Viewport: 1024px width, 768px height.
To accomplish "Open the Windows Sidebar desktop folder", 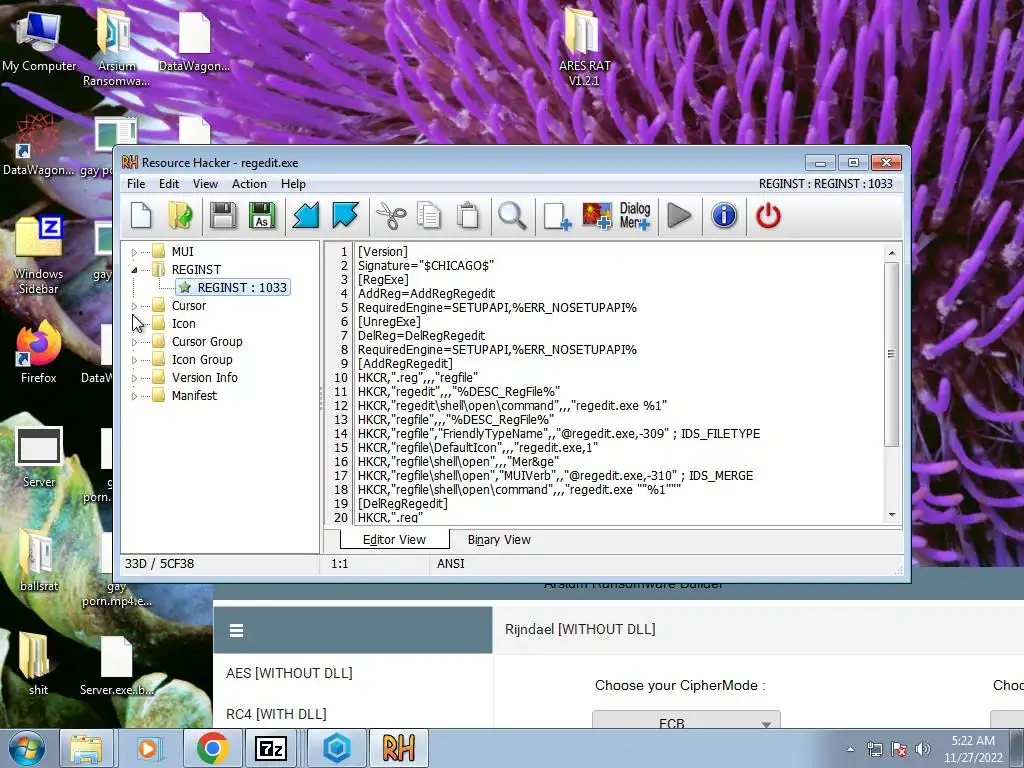I will (39, 255).
